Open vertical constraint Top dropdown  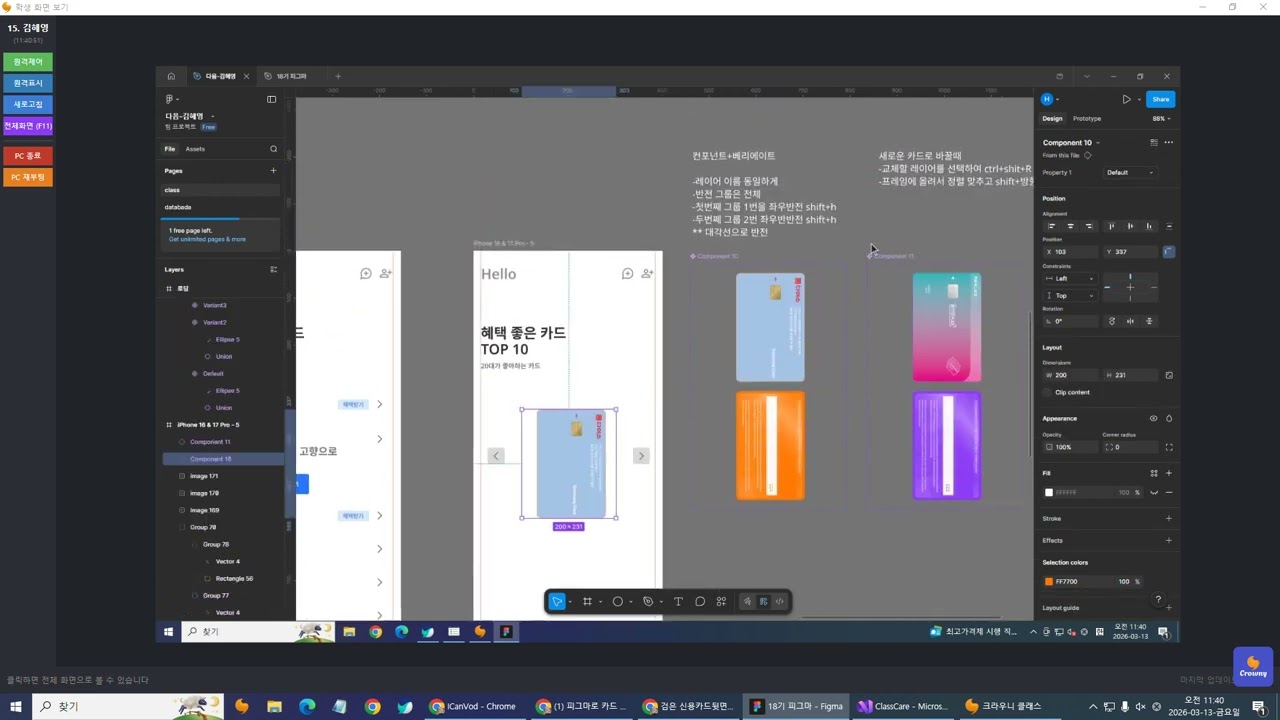pos(1071,296)
